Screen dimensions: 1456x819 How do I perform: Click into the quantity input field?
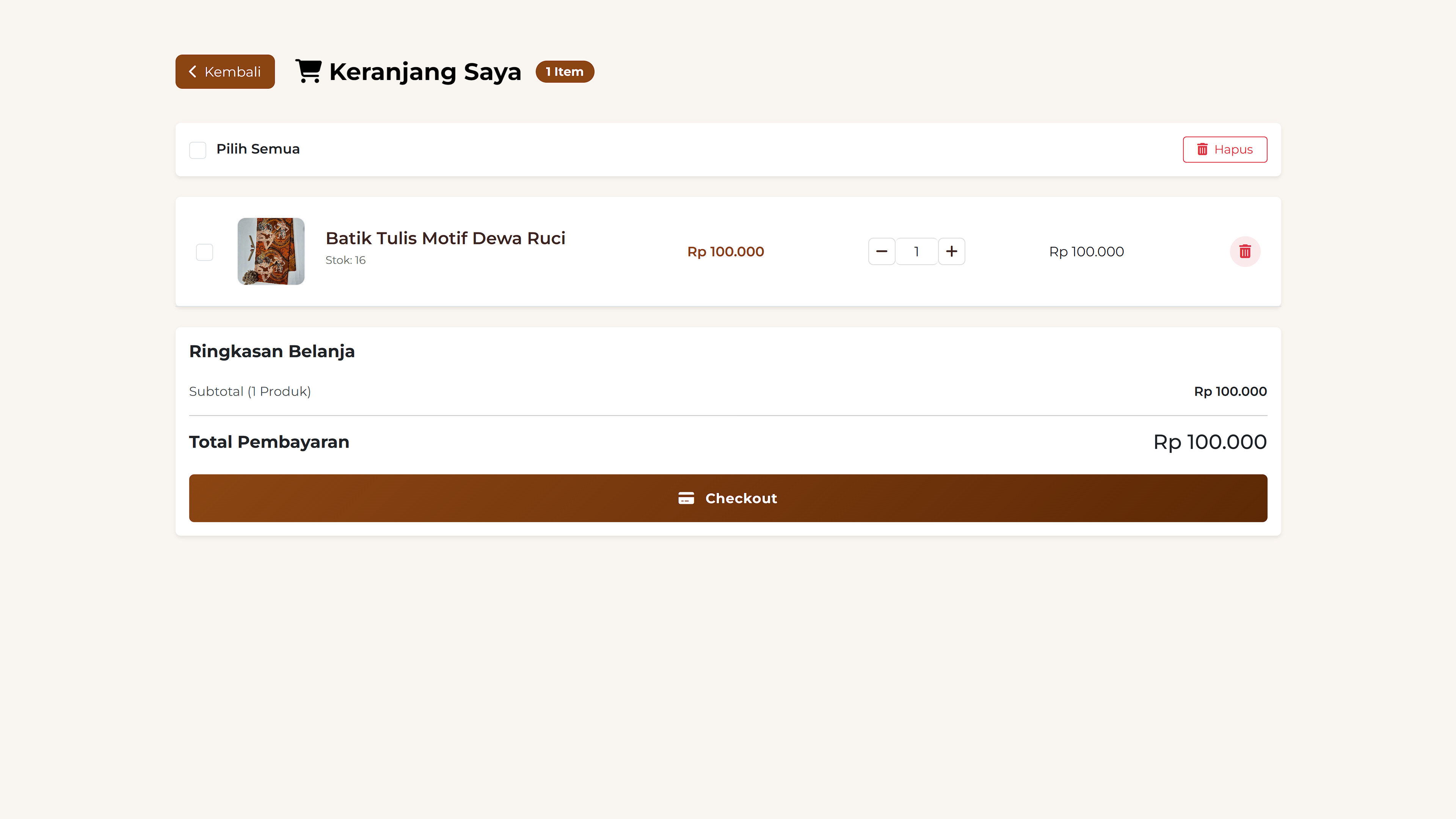[916, 251]
